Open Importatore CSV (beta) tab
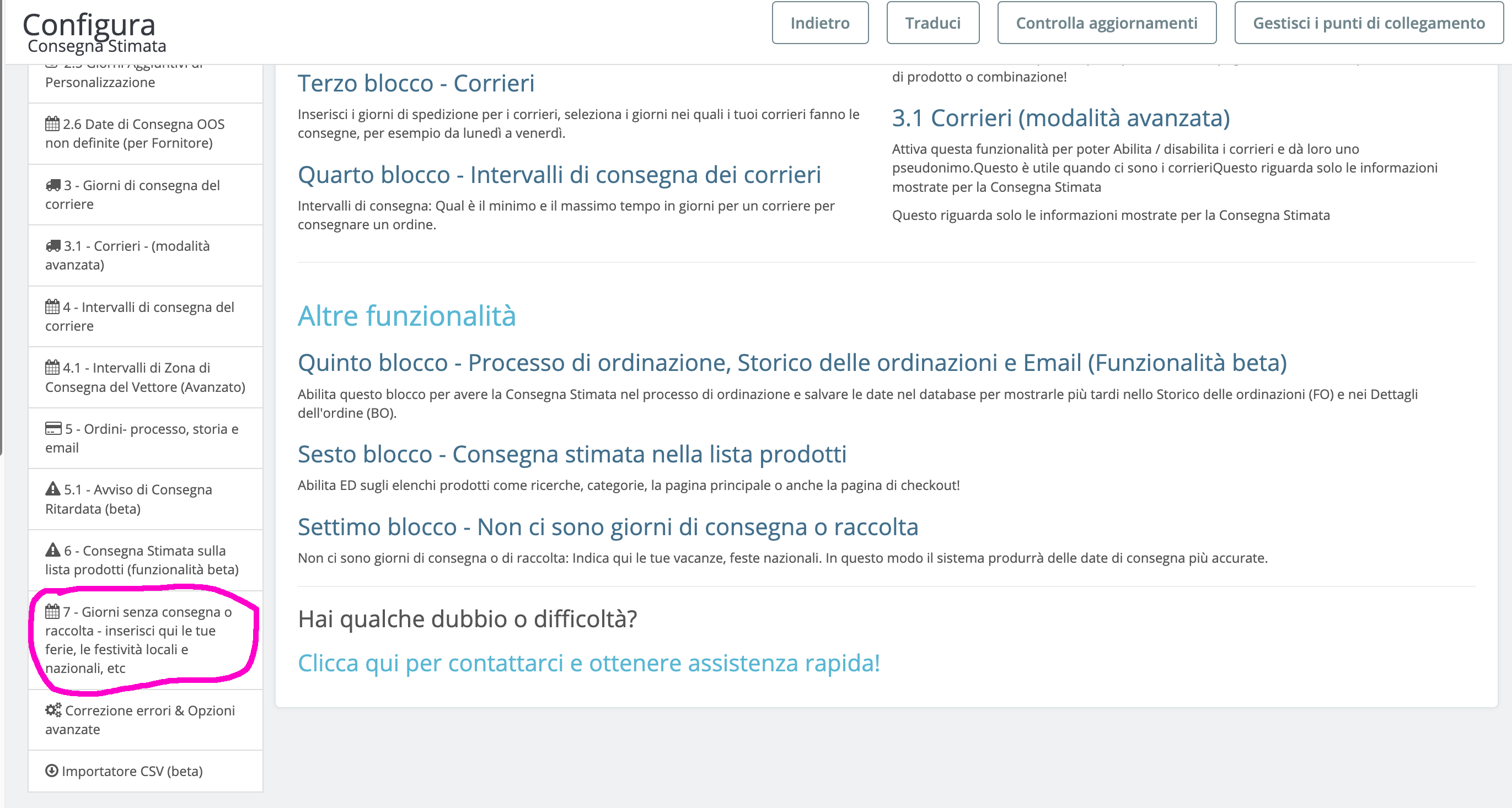Viewport: 1512px width, 808px height. pos(132,771)
